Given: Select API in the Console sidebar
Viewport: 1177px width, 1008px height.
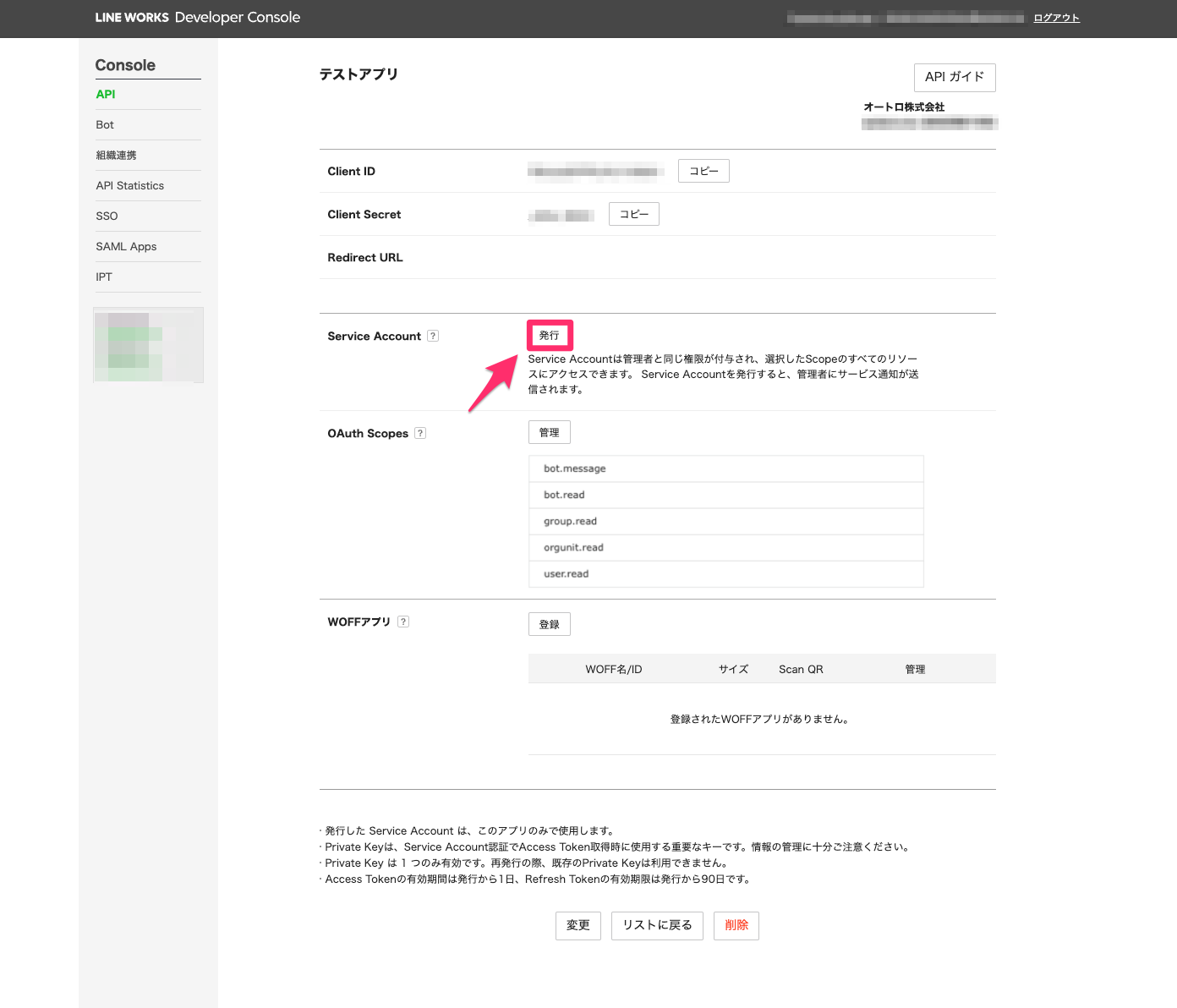Looking at the screenshot, I should [x=106, y=94].
